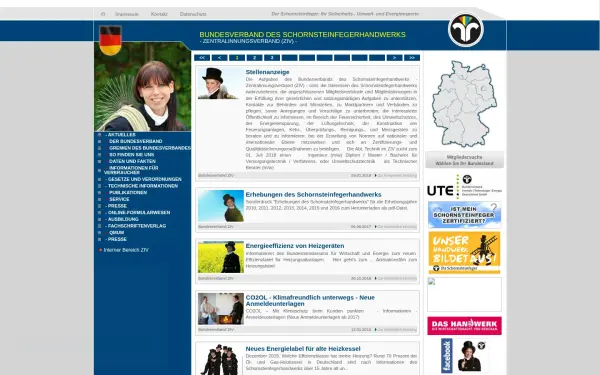The height and width of the screenshot is (375, 600).
Task: Open Energieeffizienz von Heizgeräten headline
Action: pos(295,246)
